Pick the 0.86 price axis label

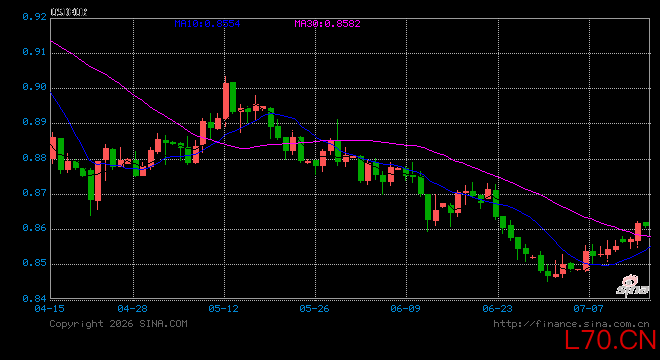click(x=34, y=228)
